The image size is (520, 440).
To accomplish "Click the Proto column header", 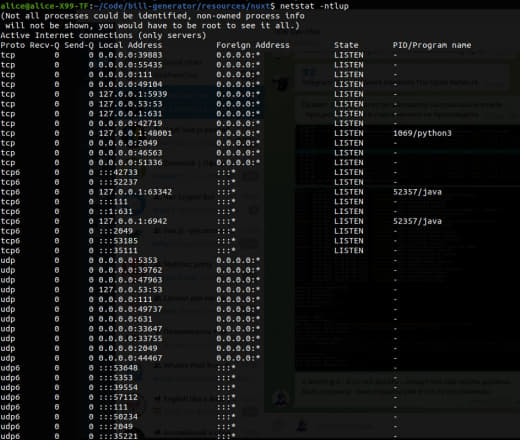I will point(13,45).
